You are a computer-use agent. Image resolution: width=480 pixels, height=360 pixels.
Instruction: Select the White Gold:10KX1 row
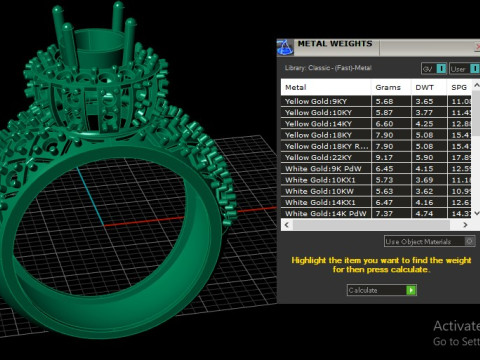tap(376, 180)
